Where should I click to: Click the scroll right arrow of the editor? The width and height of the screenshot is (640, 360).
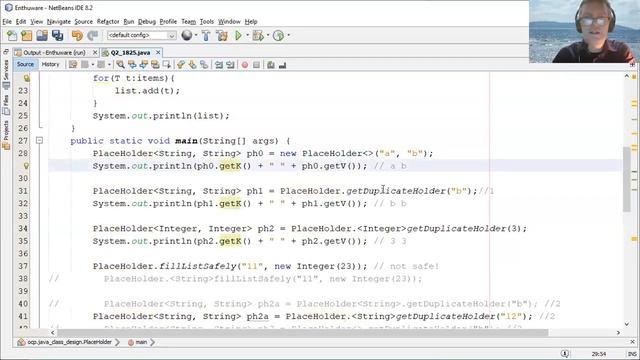tap(618, 333)
